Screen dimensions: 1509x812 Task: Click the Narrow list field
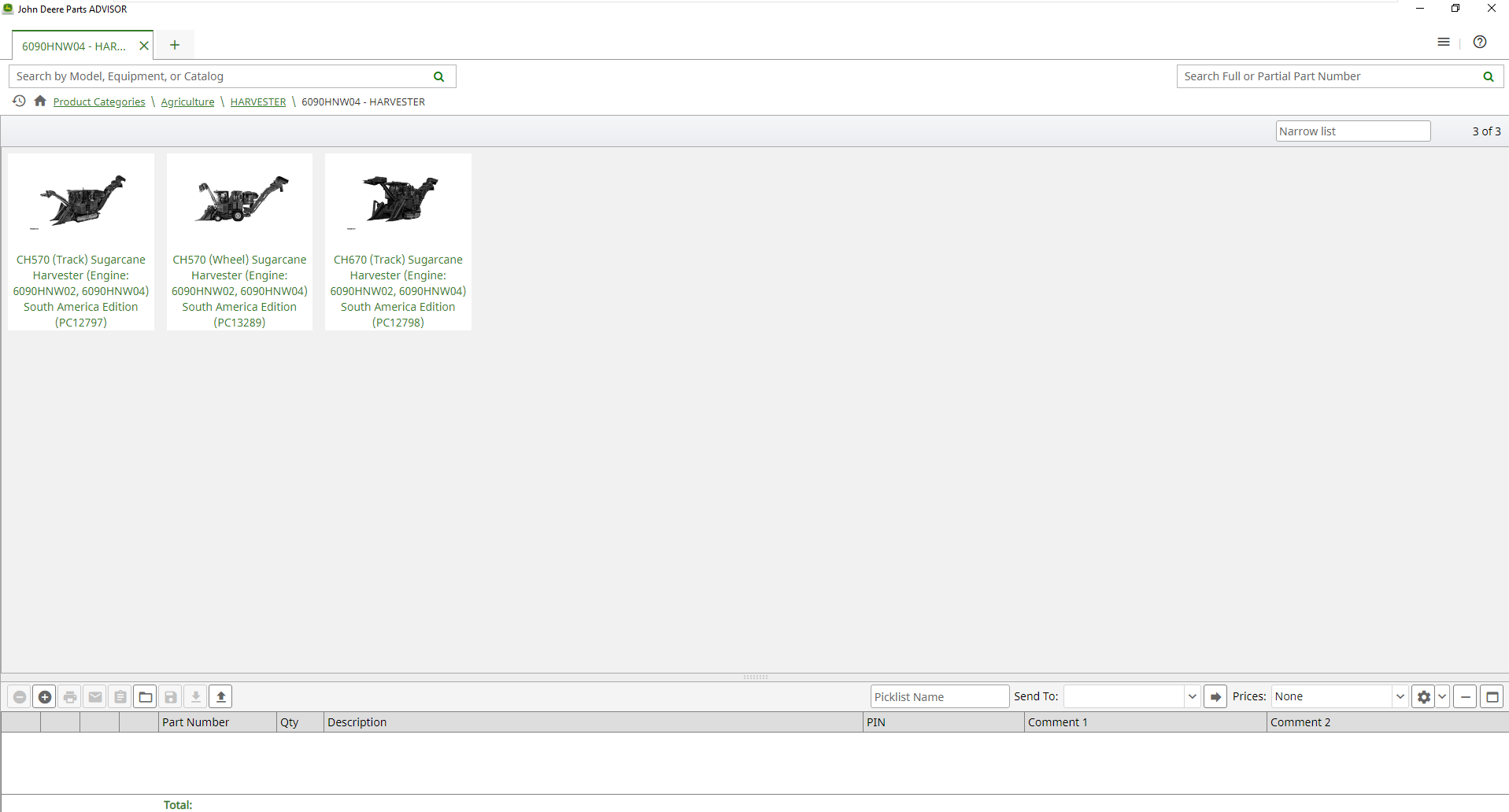[x=1353, y=131]
